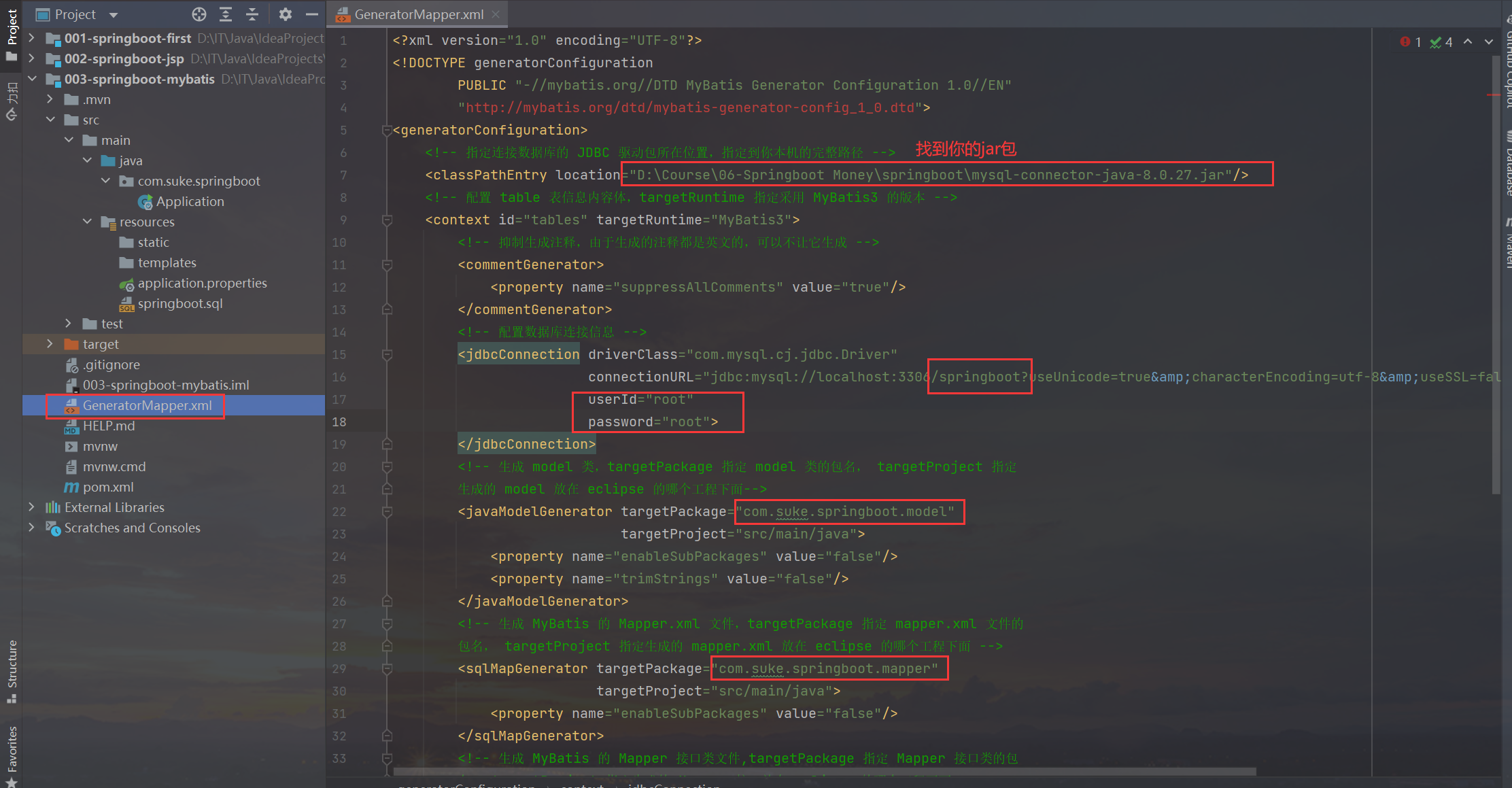Open Project panel settings gear
The width and height of the screenshot is (1512, 788).
coord(286,14)
